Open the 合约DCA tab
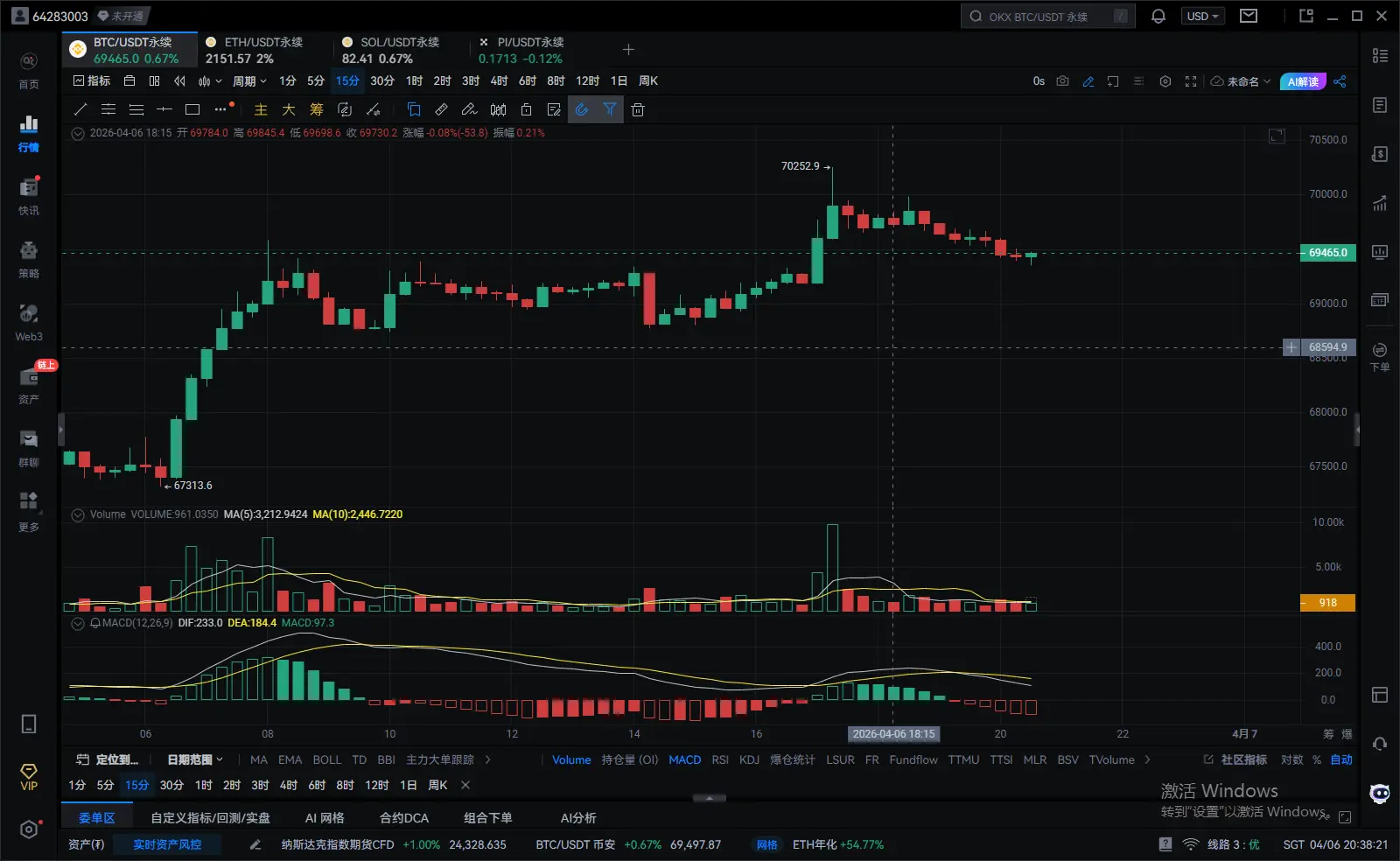Viewport: 1400px width, 861px height. 404,818
